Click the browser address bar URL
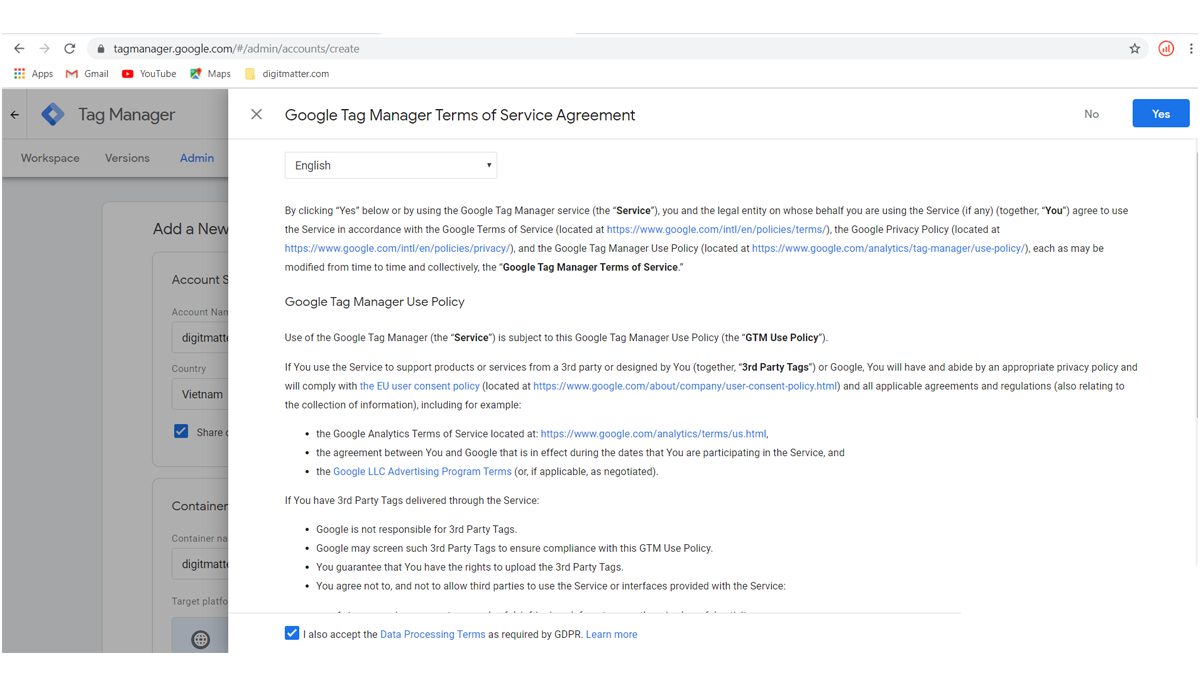Screen dimensions: 1200x689 [x=236, y=48]
